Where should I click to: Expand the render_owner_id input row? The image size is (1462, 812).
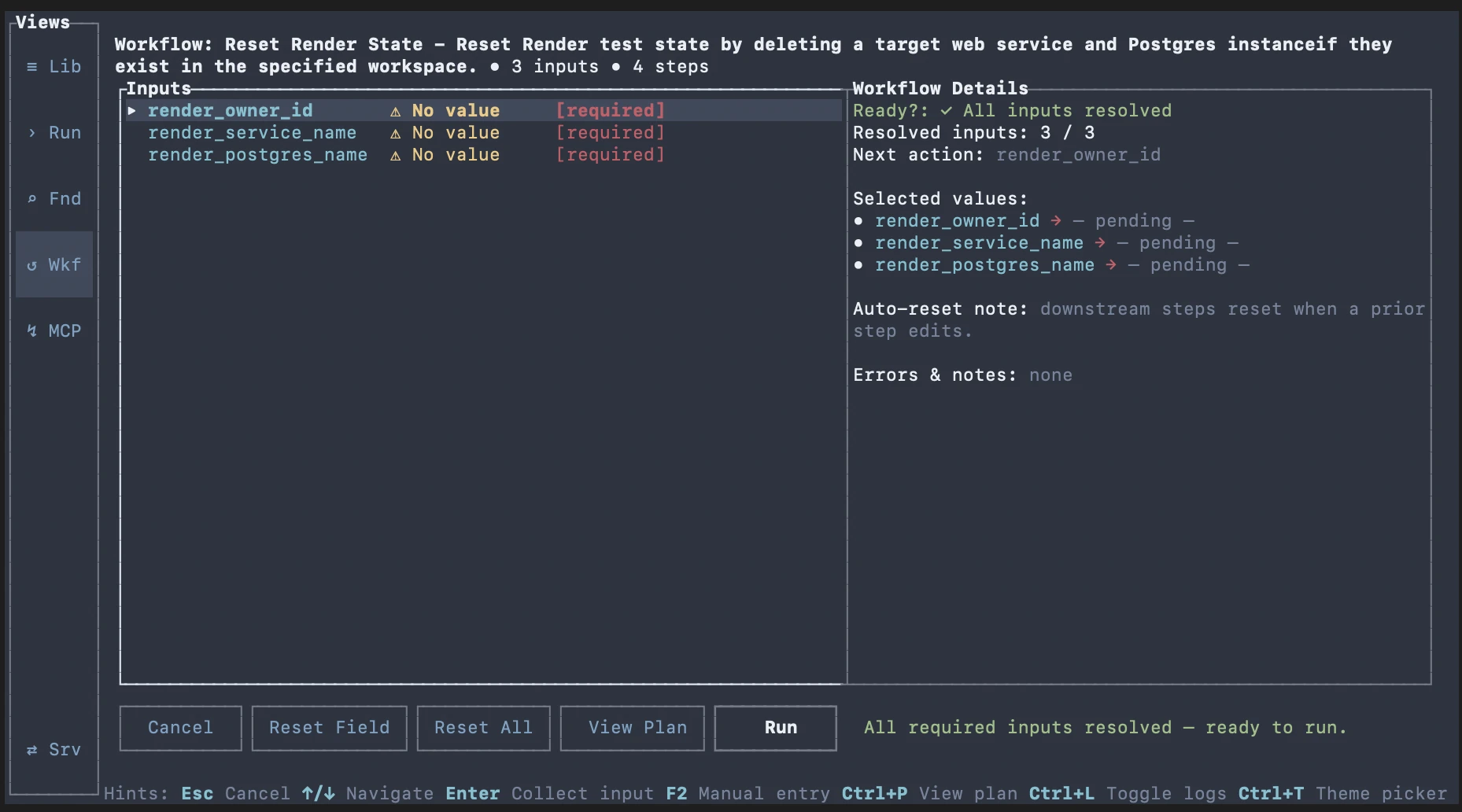pyautogui.click(x=132, y=110)
